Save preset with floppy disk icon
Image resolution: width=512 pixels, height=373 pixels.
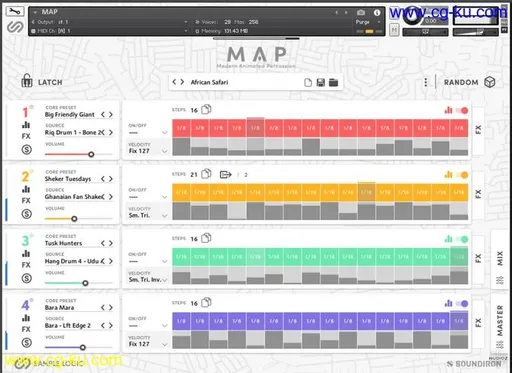click(x=321, y=82)
